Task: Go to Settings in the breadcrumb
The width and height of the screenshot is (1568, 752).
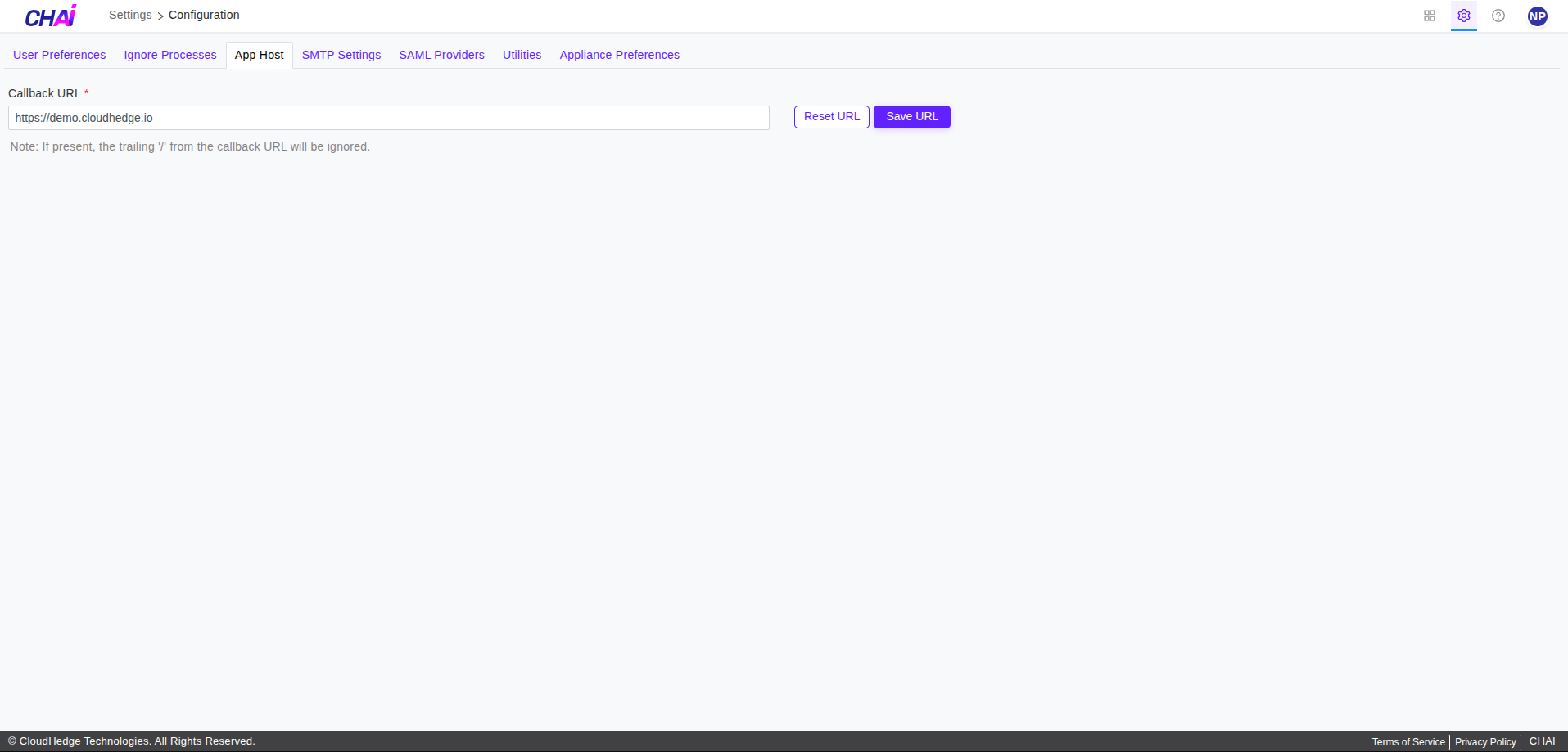Action: point(130,15)
